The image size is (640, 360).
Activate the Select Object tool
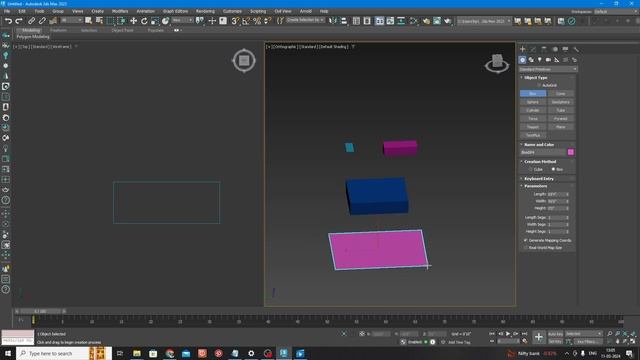pos(89,21)
